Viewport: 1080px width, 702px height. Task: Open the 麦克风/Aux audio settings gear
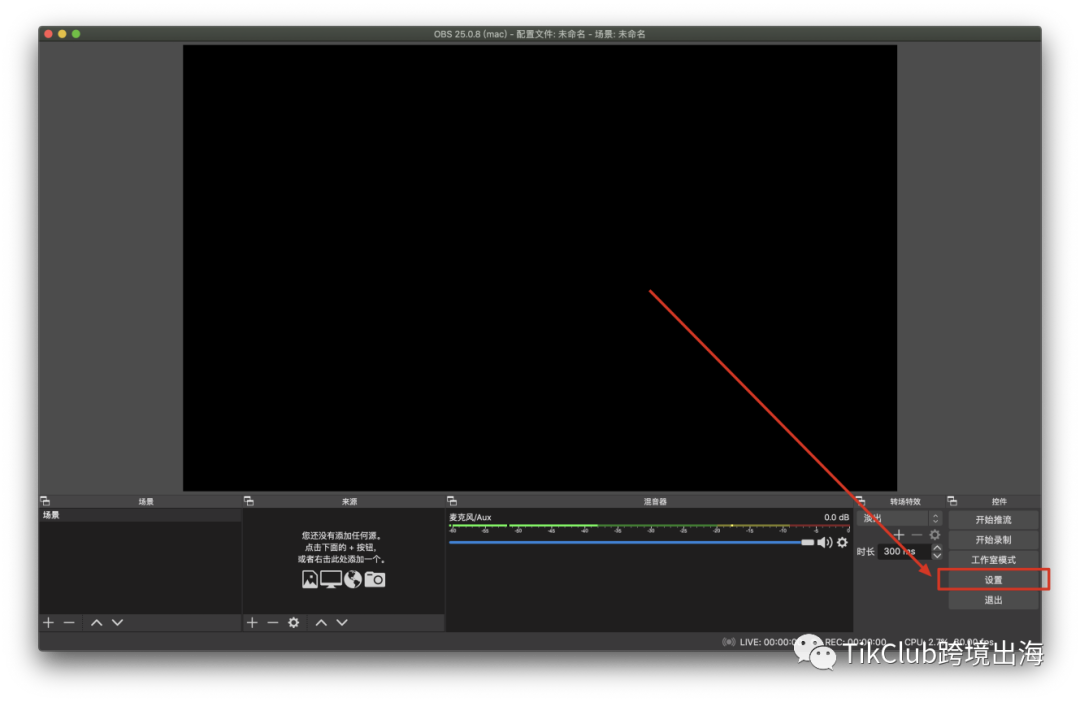[x=842, y=543]
